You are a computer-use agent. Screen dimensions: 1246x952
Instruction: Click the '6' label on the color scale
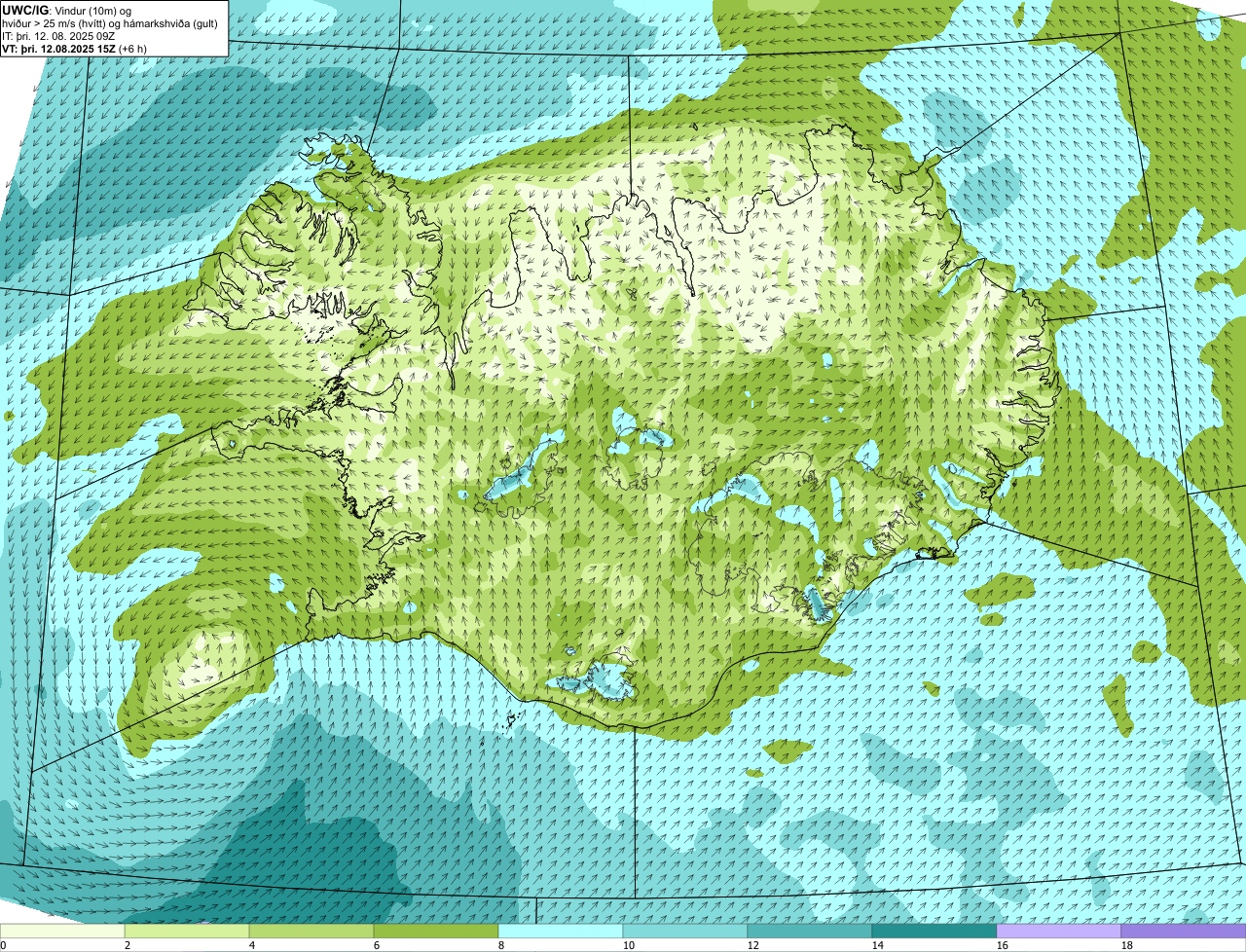click(377, 945)
